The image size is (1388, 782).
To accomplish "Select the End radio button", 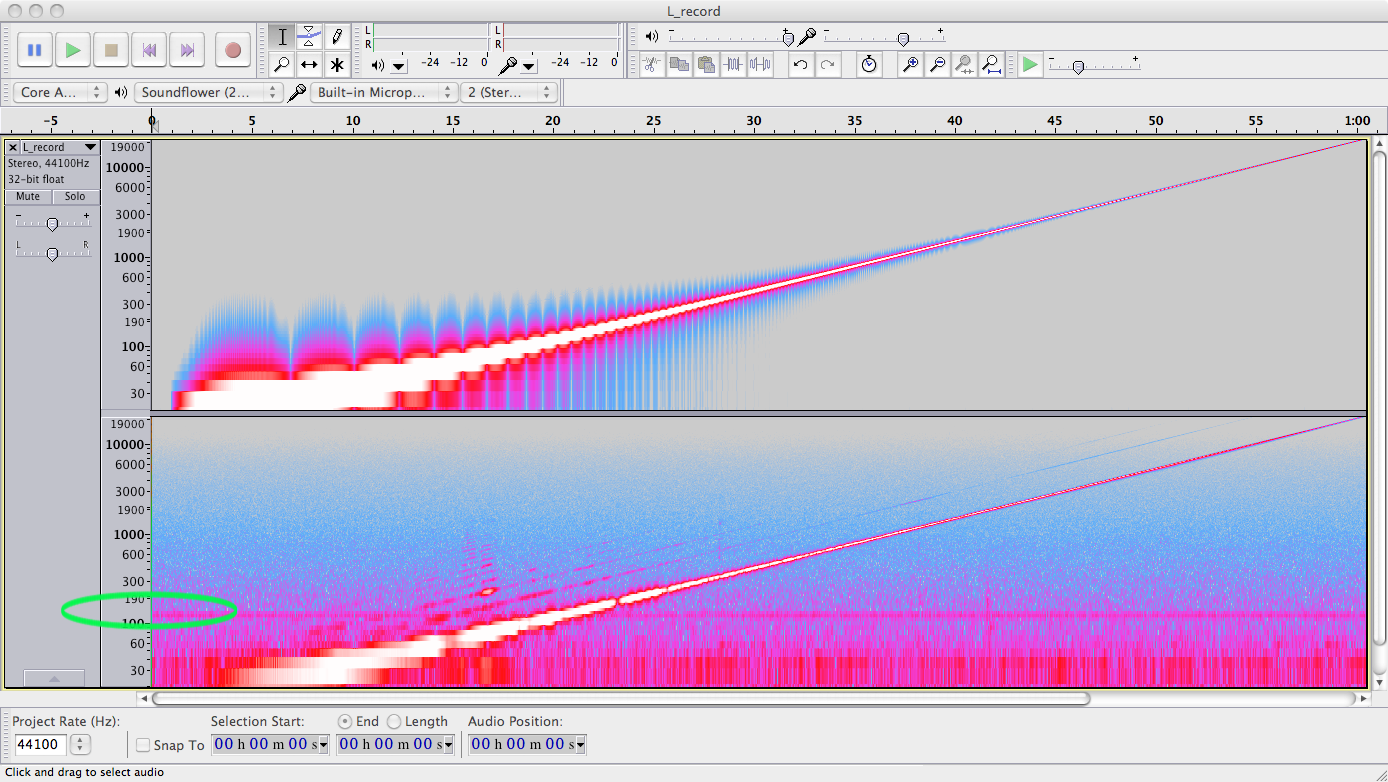I will click(x=345, y=721).
